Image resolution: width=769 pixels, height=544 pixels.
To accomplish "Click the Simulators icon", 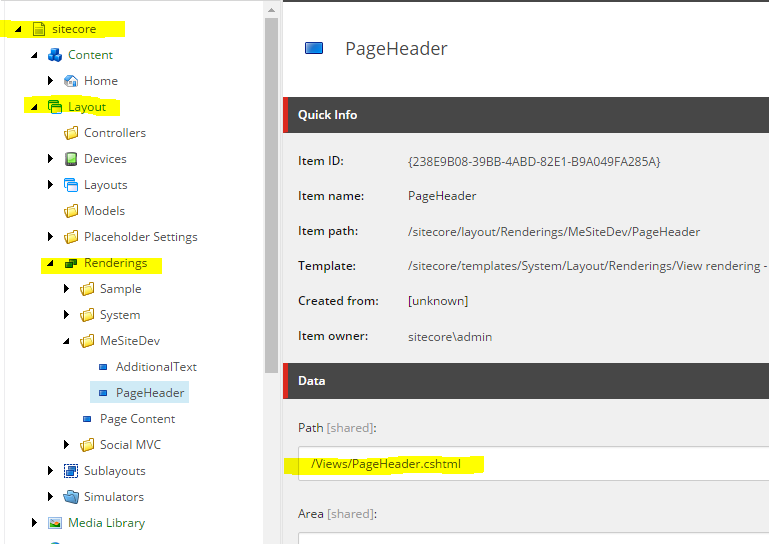I will tap(71, 497).
